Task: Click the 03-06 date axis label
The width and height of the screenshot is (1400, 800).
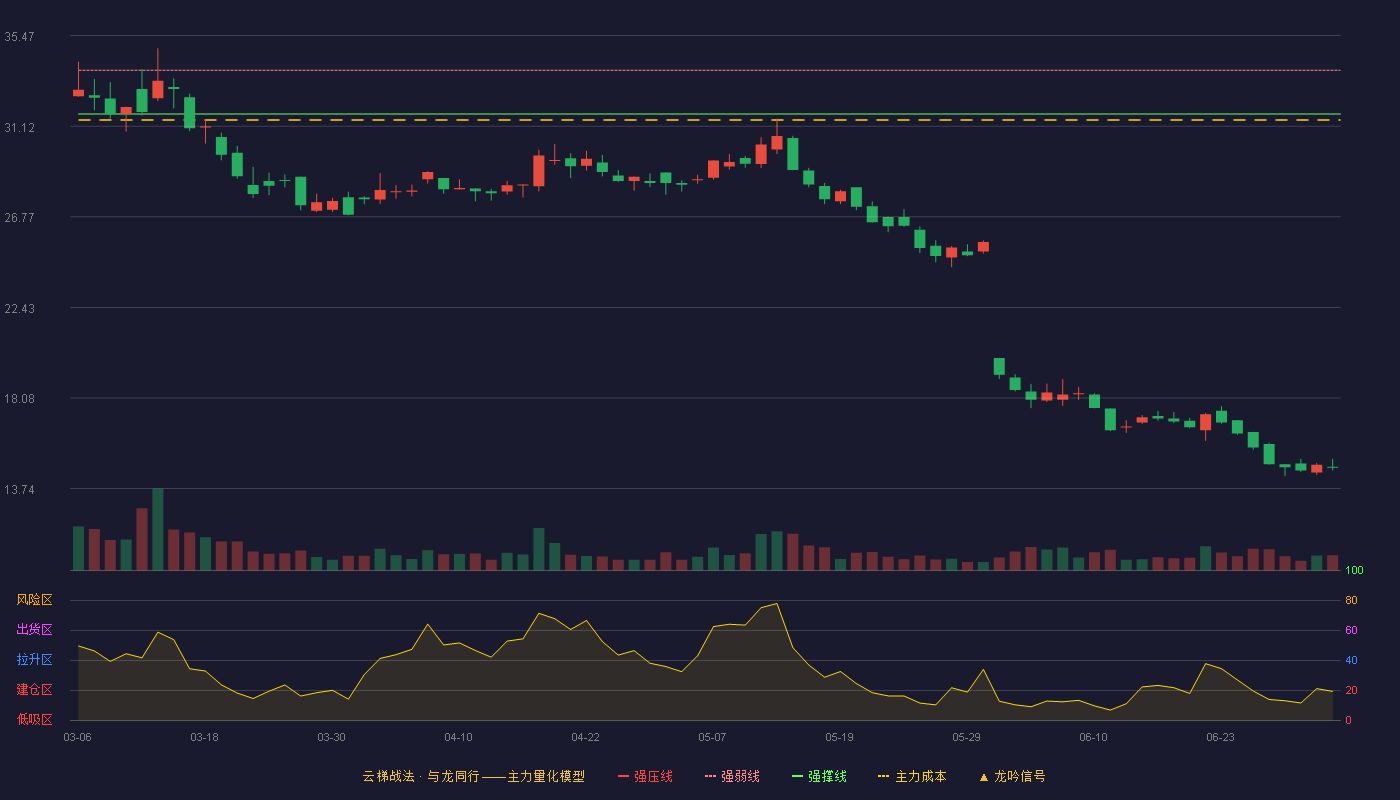Action: [x=78, y=737]
